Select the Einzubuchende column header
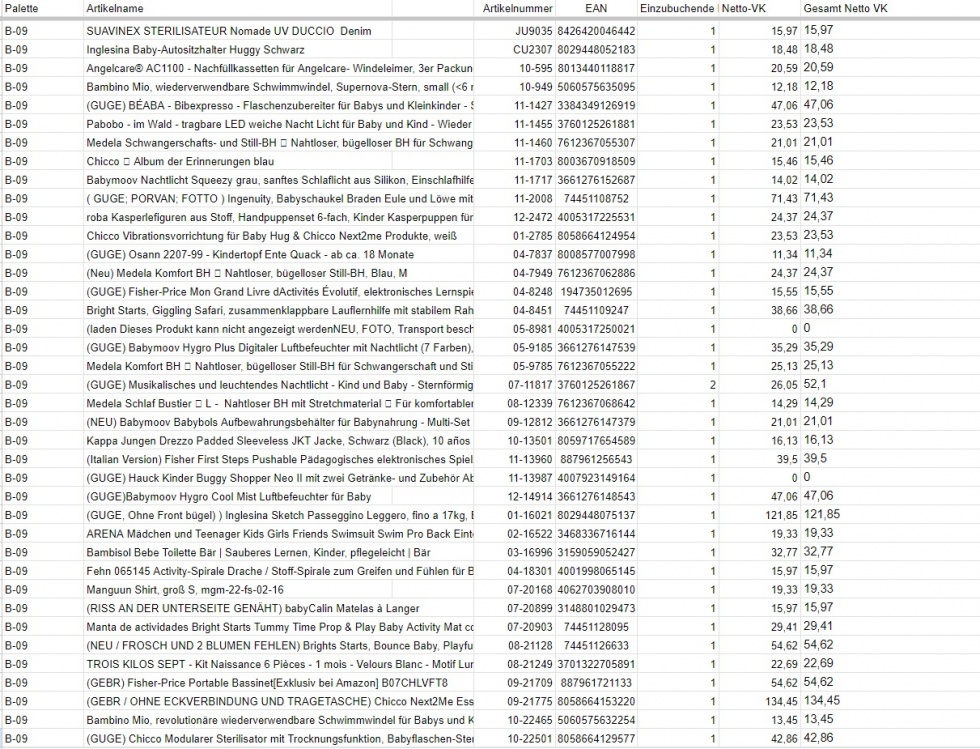980x749 pixels. [677, 8]
